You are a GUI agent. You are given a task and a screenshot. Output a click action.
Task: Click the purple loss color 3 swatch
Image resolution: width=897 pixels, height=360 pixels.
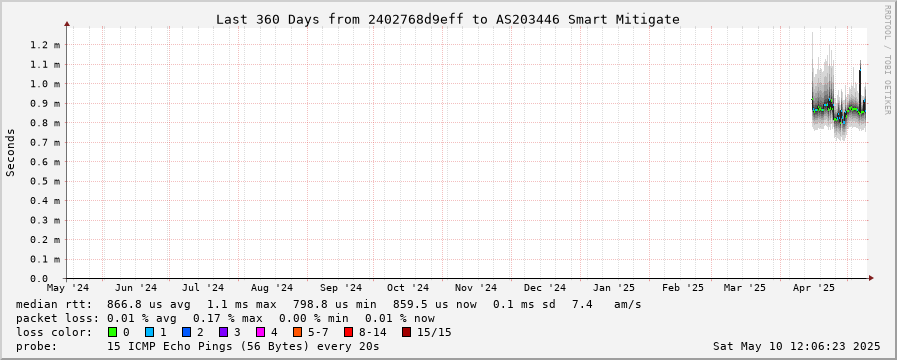(223, 332)
